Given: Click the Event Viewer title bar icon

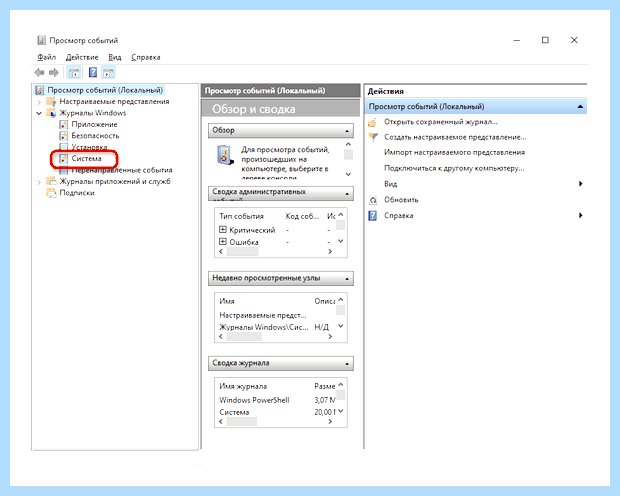Looking at the screenshot, I should coord(41,40).
